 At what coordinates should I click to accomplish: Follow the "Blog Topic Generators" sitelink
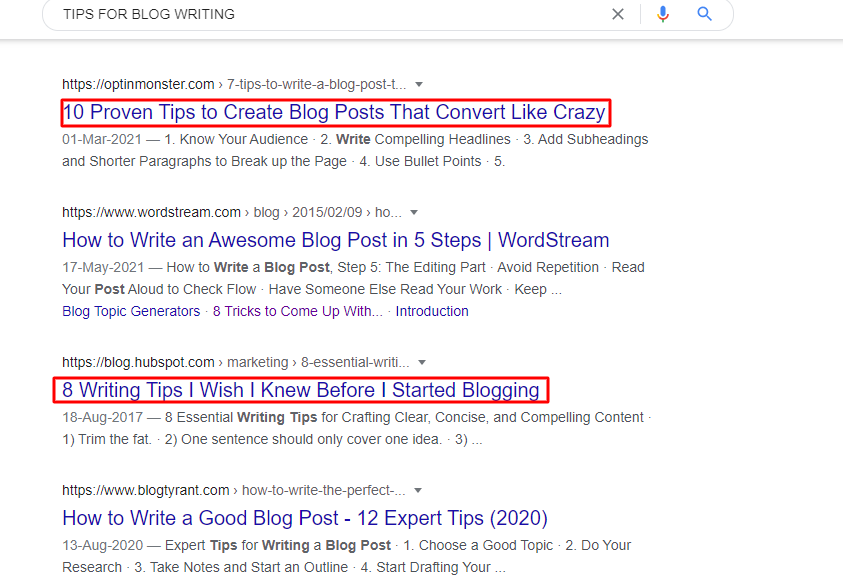click(x=131, y=311)
